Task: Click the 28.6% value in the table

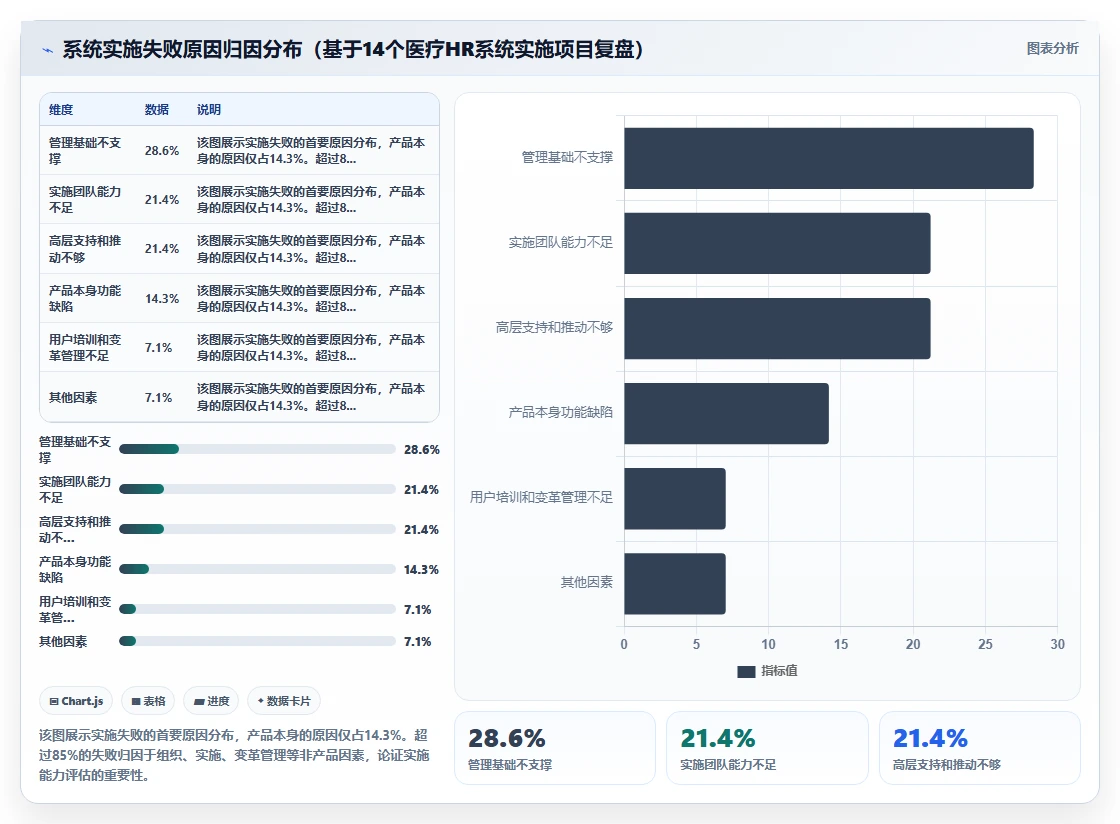Action: click(x=161, y=151)
